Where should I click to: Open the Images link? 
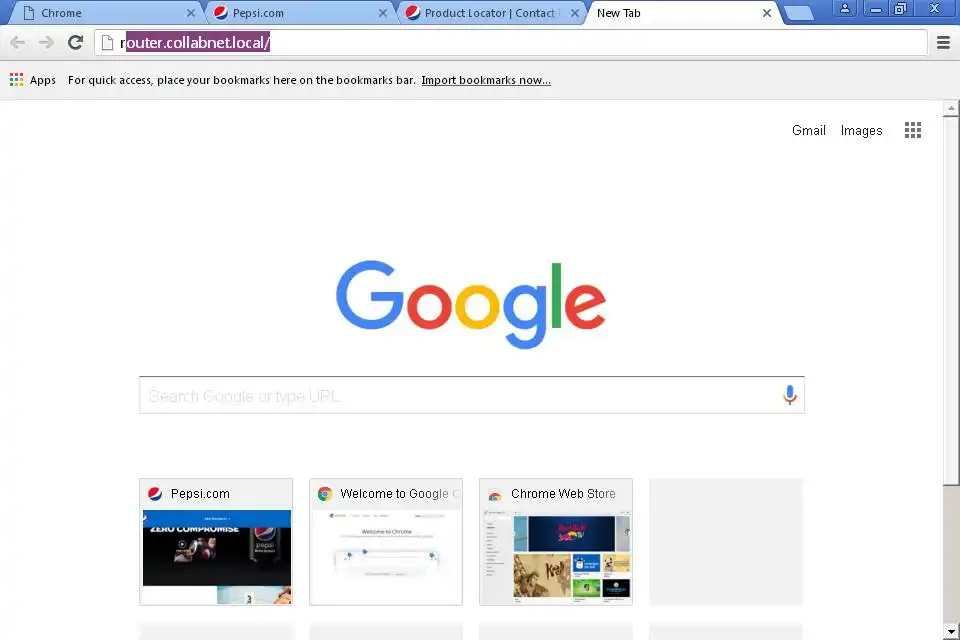(x=861, y=130)
